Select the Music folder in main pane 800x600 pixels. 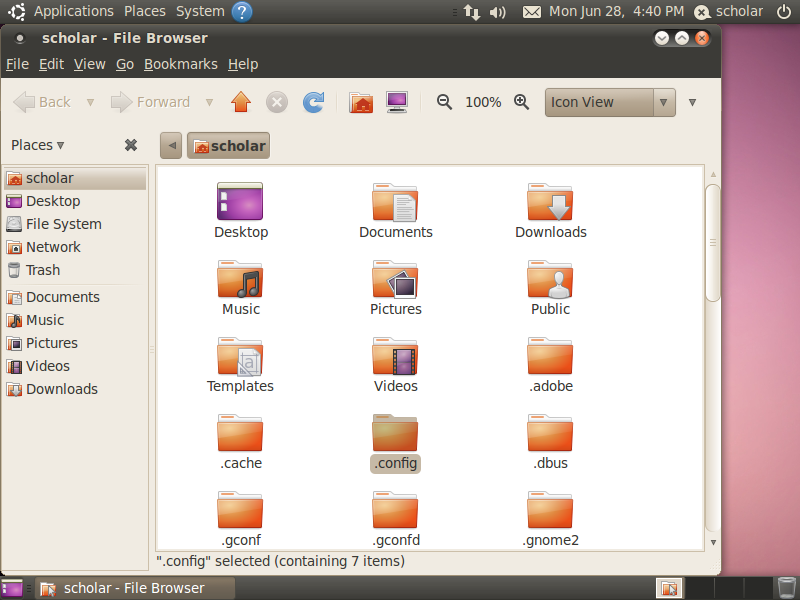point(240,288)
